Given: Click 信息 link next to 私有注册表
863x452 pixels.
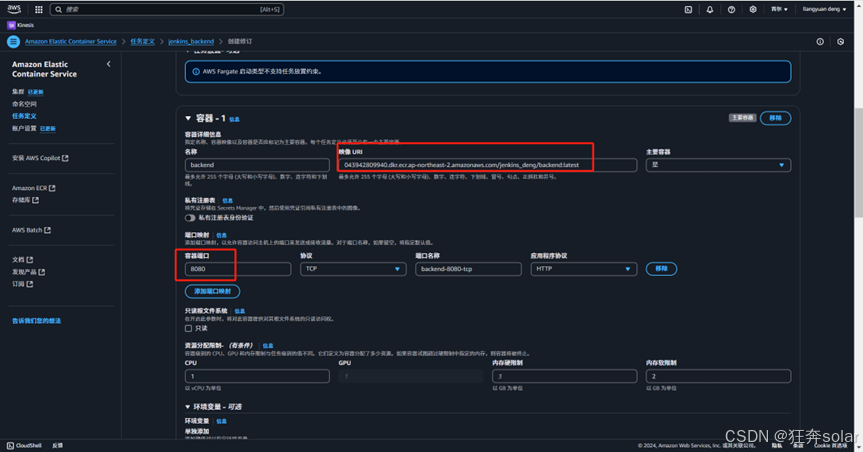Looking at the screenshot, I should click(227, 201).
